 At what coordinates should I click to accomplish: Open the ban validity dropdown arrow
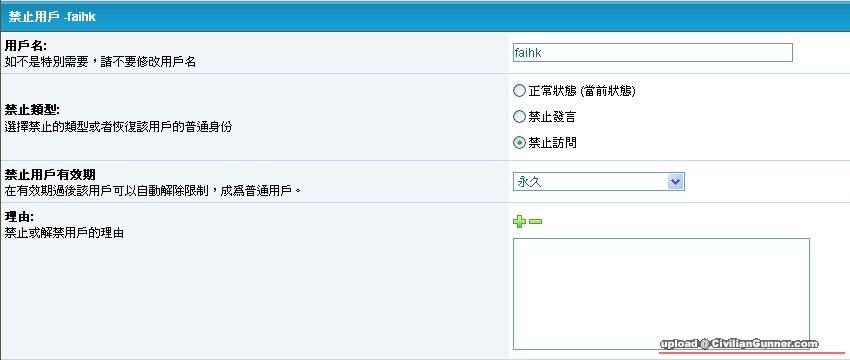tap(675, 182)
